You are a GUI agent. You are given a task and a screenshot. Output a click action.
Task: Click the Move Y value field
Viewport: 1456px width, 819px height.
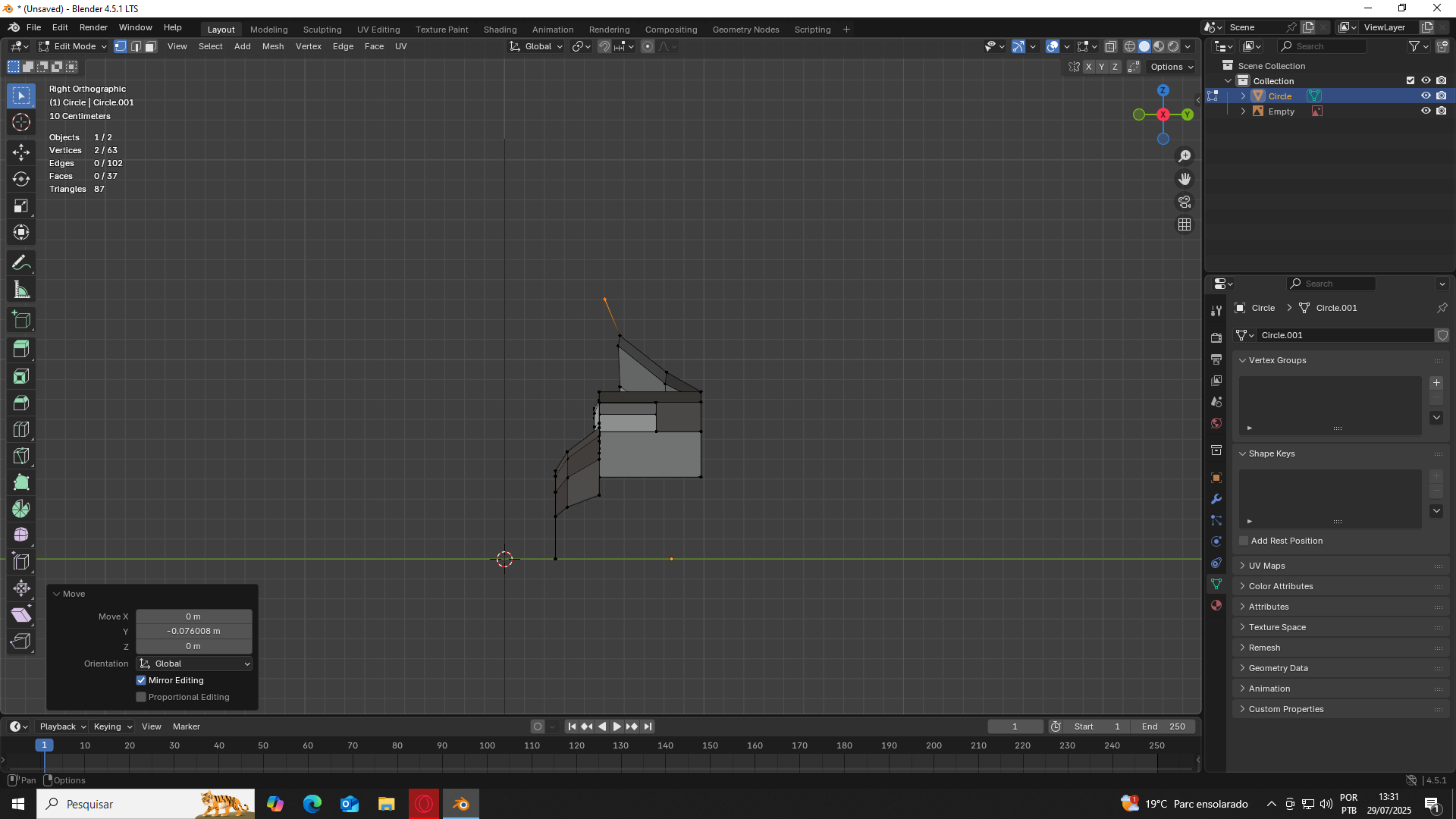coord(194,631)
